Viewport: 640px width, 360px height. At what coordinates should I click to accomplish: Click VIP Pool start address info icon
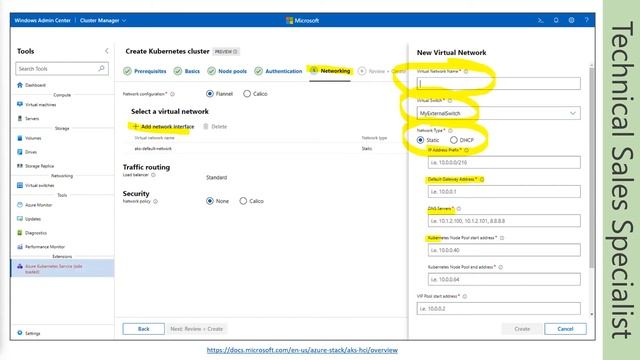[x=464, y=296]
